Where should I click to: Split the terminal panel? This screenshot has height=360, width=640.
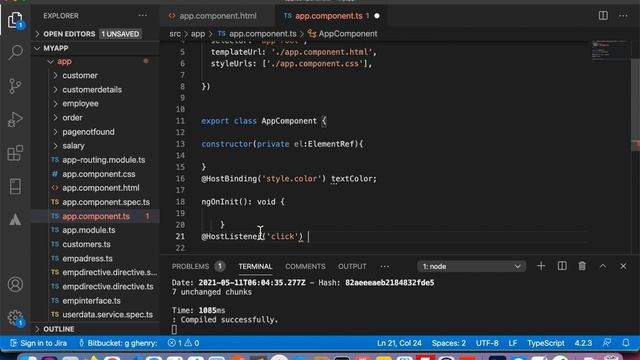point(562,266)
